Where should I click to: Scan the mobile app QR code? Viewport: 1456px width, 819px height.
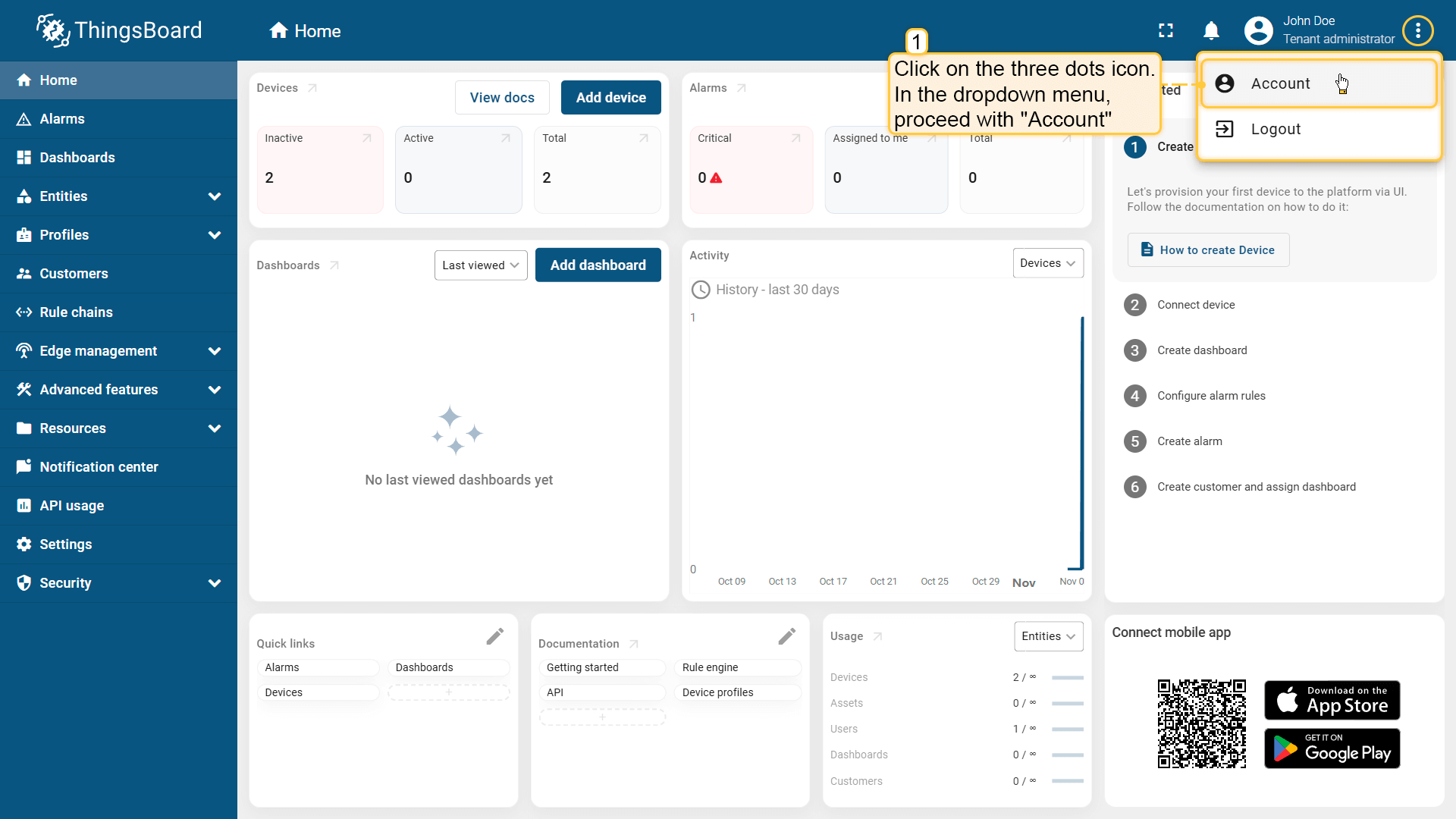(1201, 724)
